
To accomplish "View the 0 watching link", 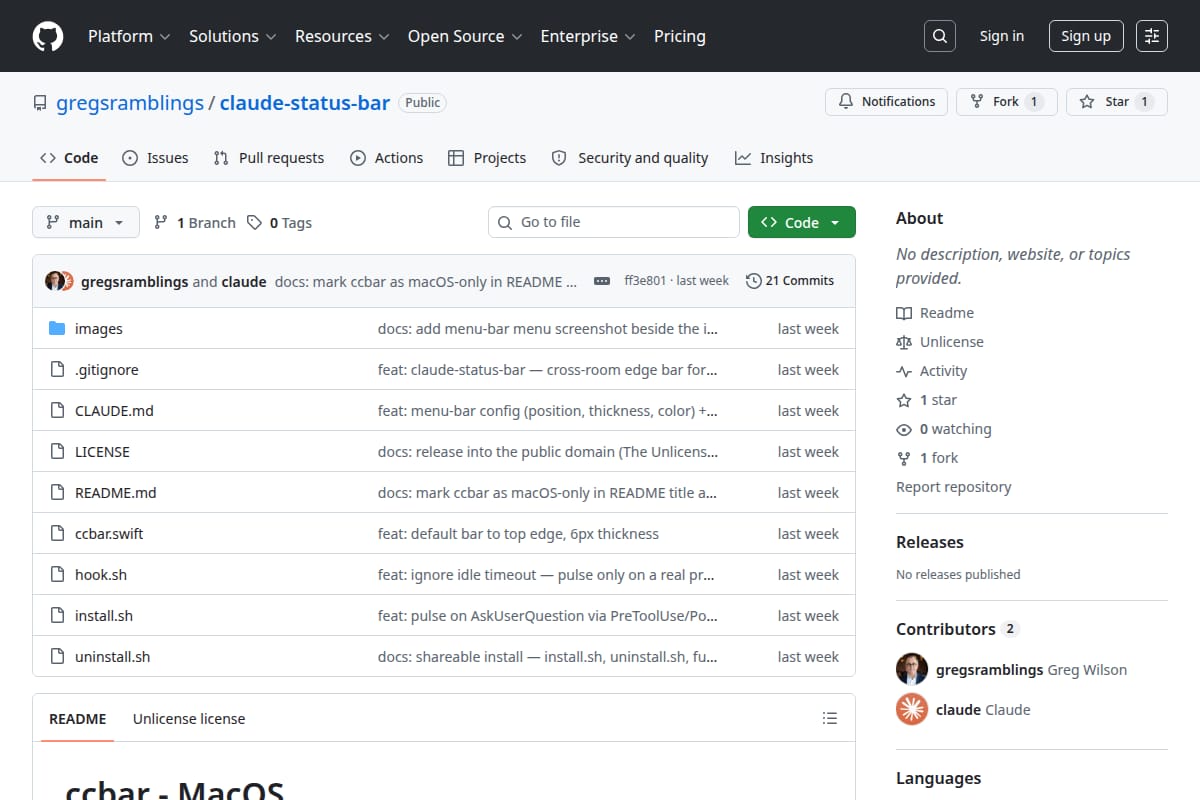I will 944,429.
